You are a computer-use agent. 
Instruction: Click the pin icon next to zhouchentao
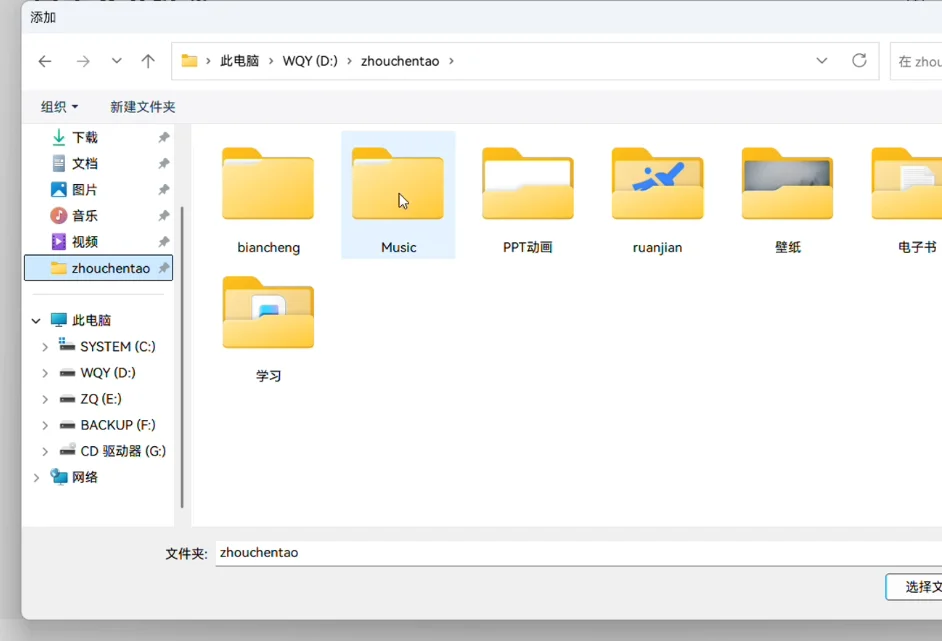163,268
